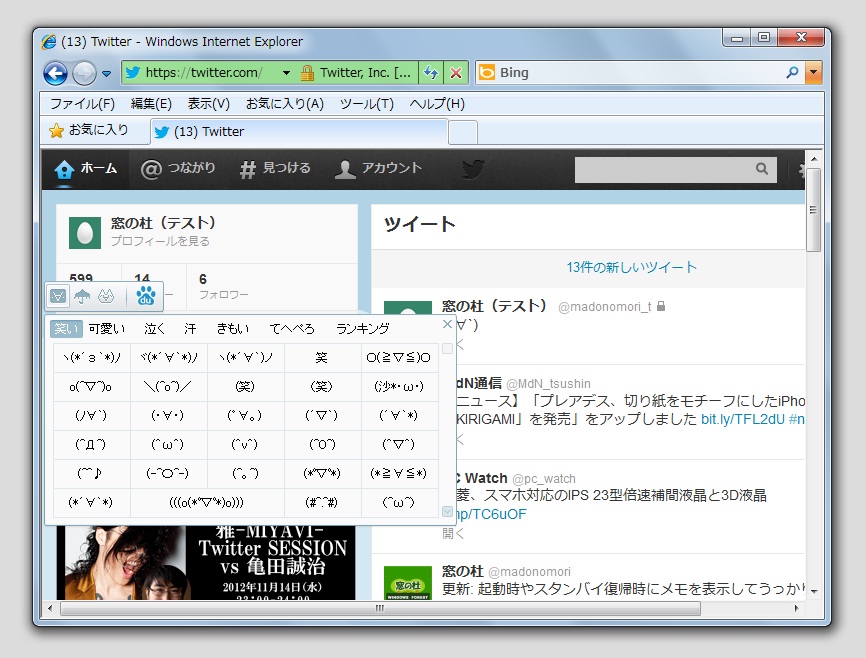Open the ホーム (Home) tab with house icon
This screenshot has height=658, width=866.
tap(84, 170)
